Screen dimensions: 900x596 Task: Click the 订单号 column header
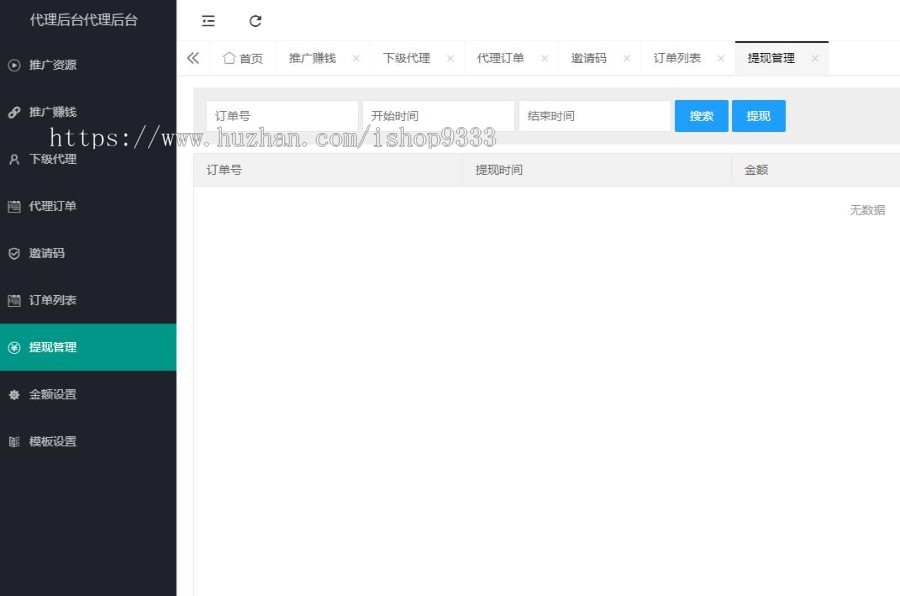[328, 170]
